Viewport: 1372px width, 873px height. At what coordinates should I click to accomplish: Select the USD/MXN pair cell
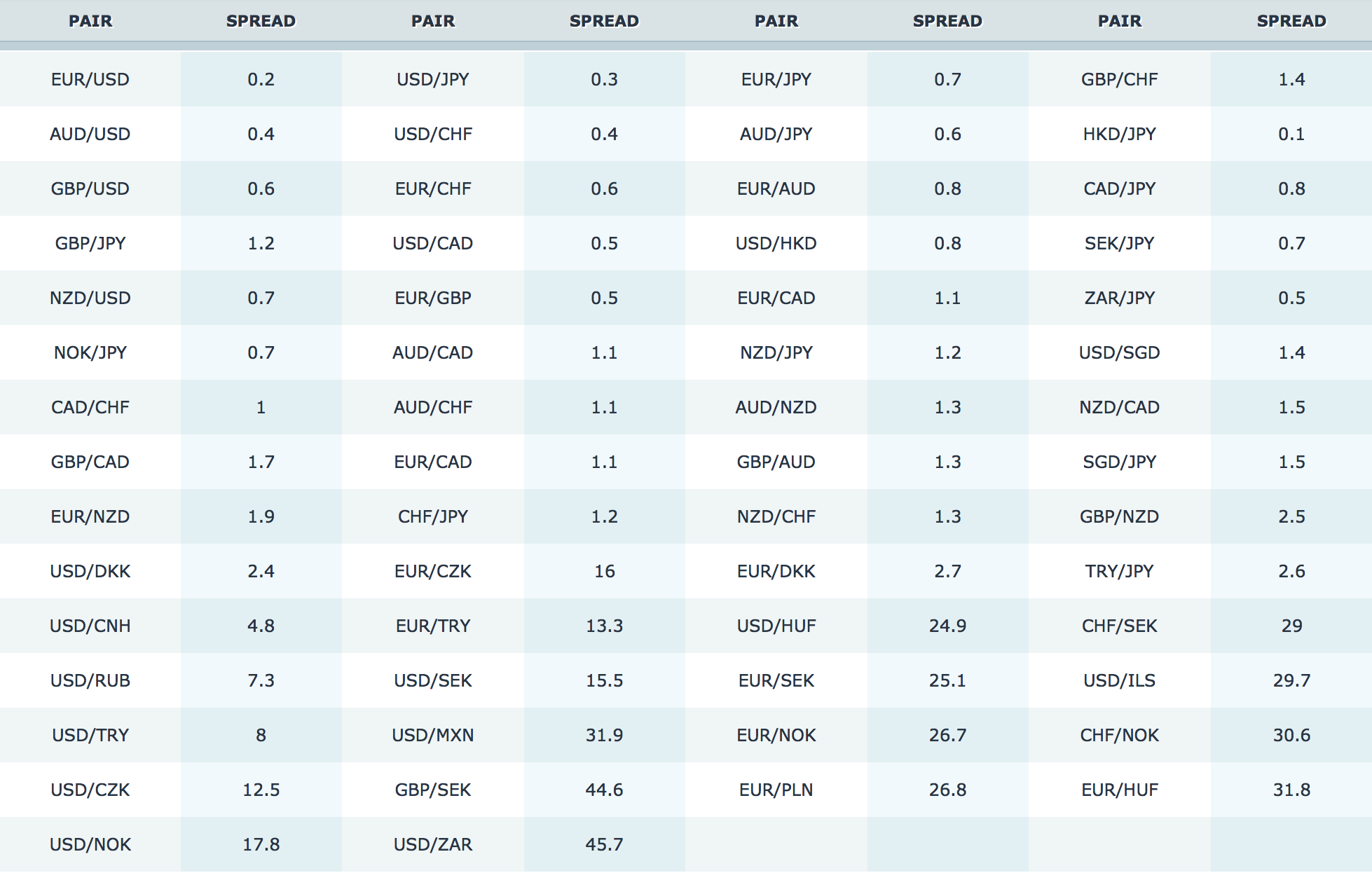(x=433, y=735)
